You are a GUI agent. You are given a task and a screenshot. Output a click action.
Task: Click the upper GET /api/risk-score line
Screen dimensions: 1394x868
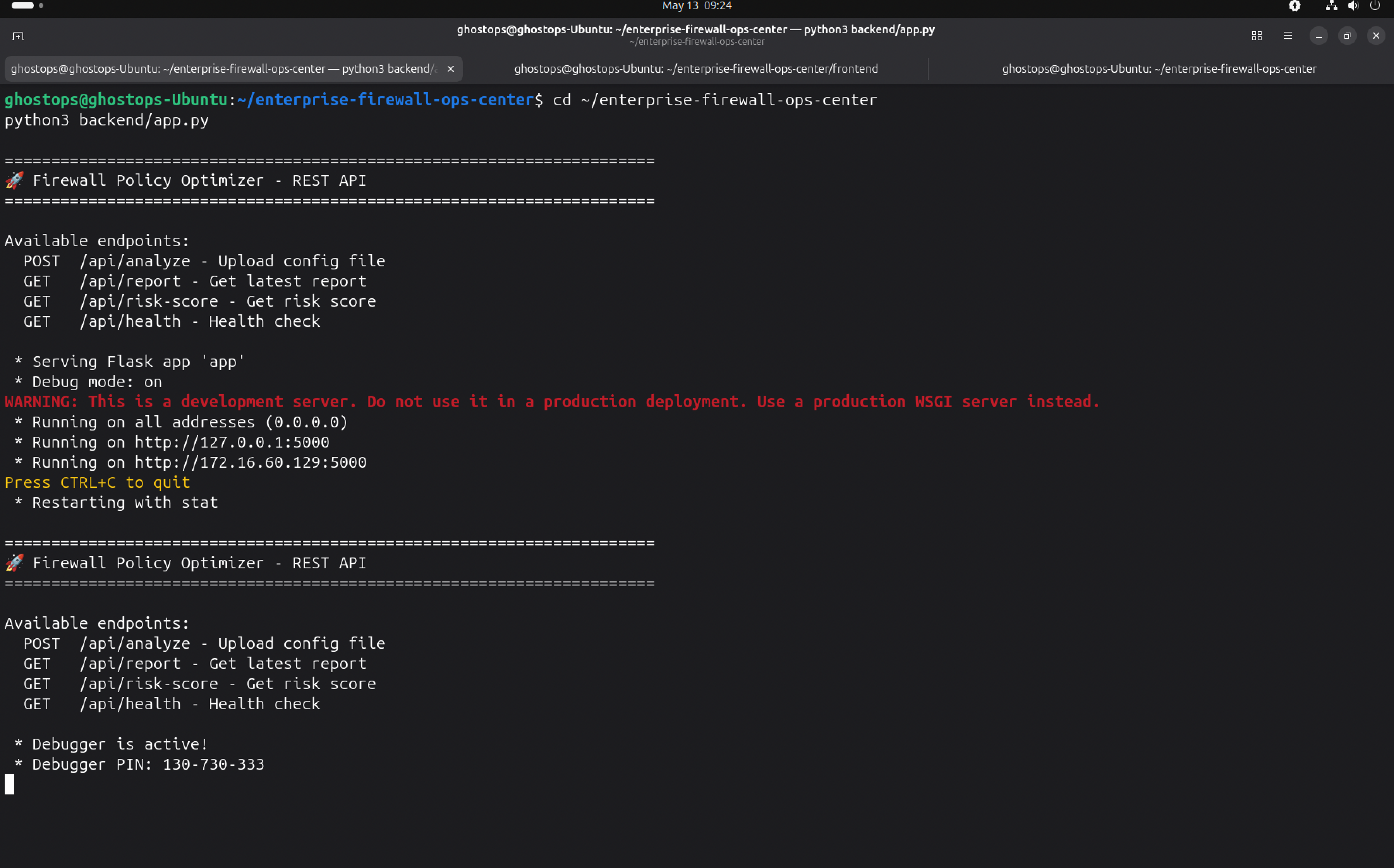(x=200, y=301)
